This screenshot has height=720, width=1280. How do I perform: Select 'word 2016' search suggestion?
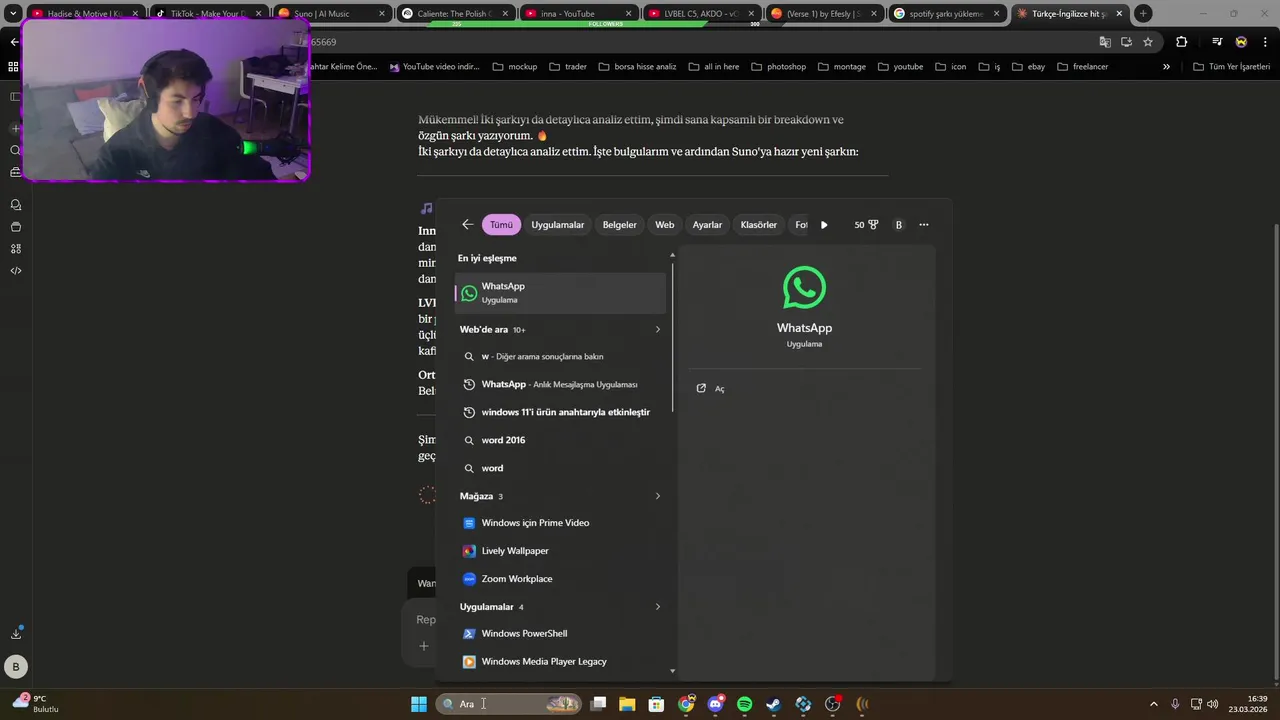[560, 440]
